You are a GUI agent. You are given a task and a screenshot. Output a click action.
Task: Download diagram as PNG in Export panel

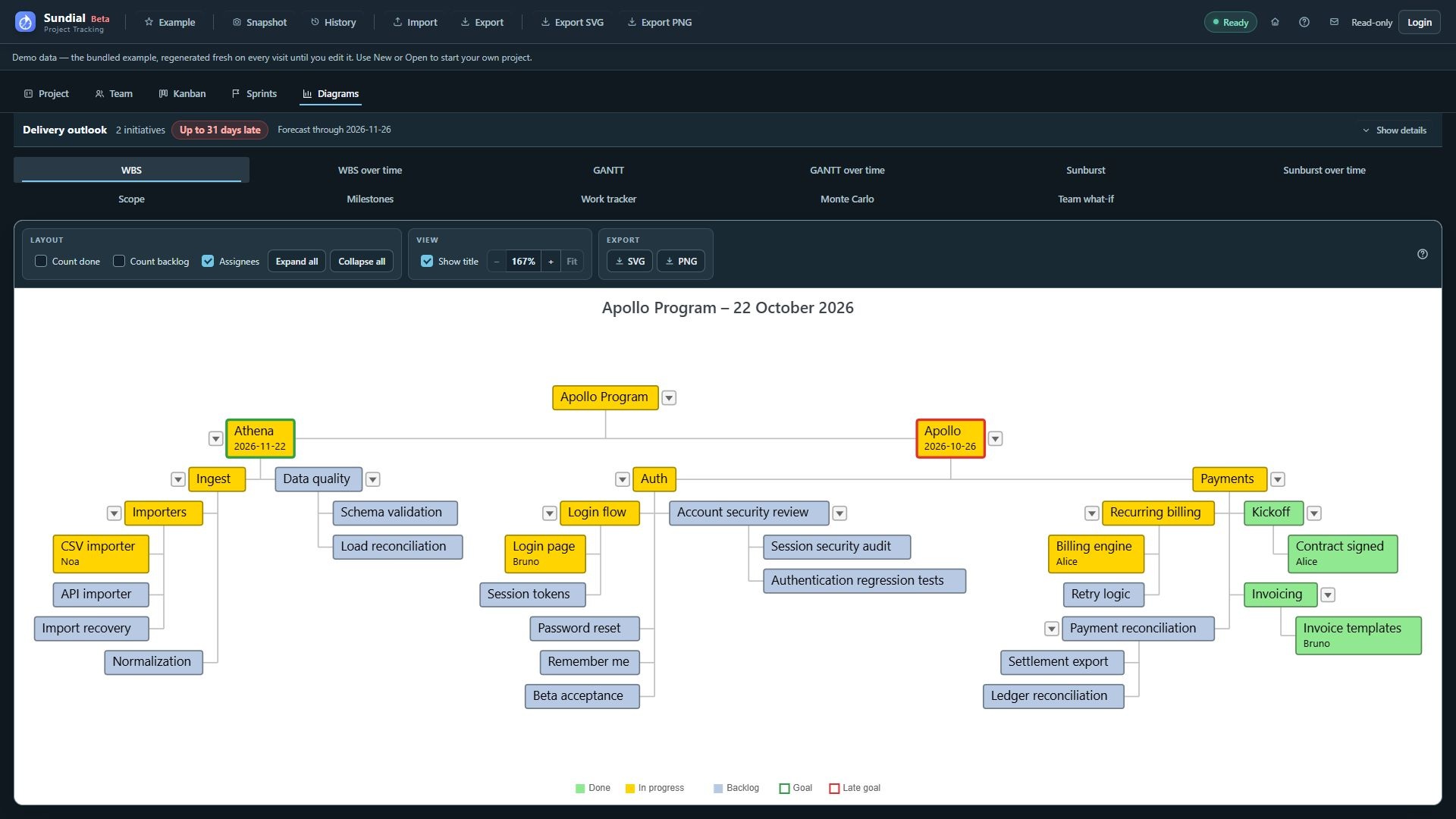point(681,261)
